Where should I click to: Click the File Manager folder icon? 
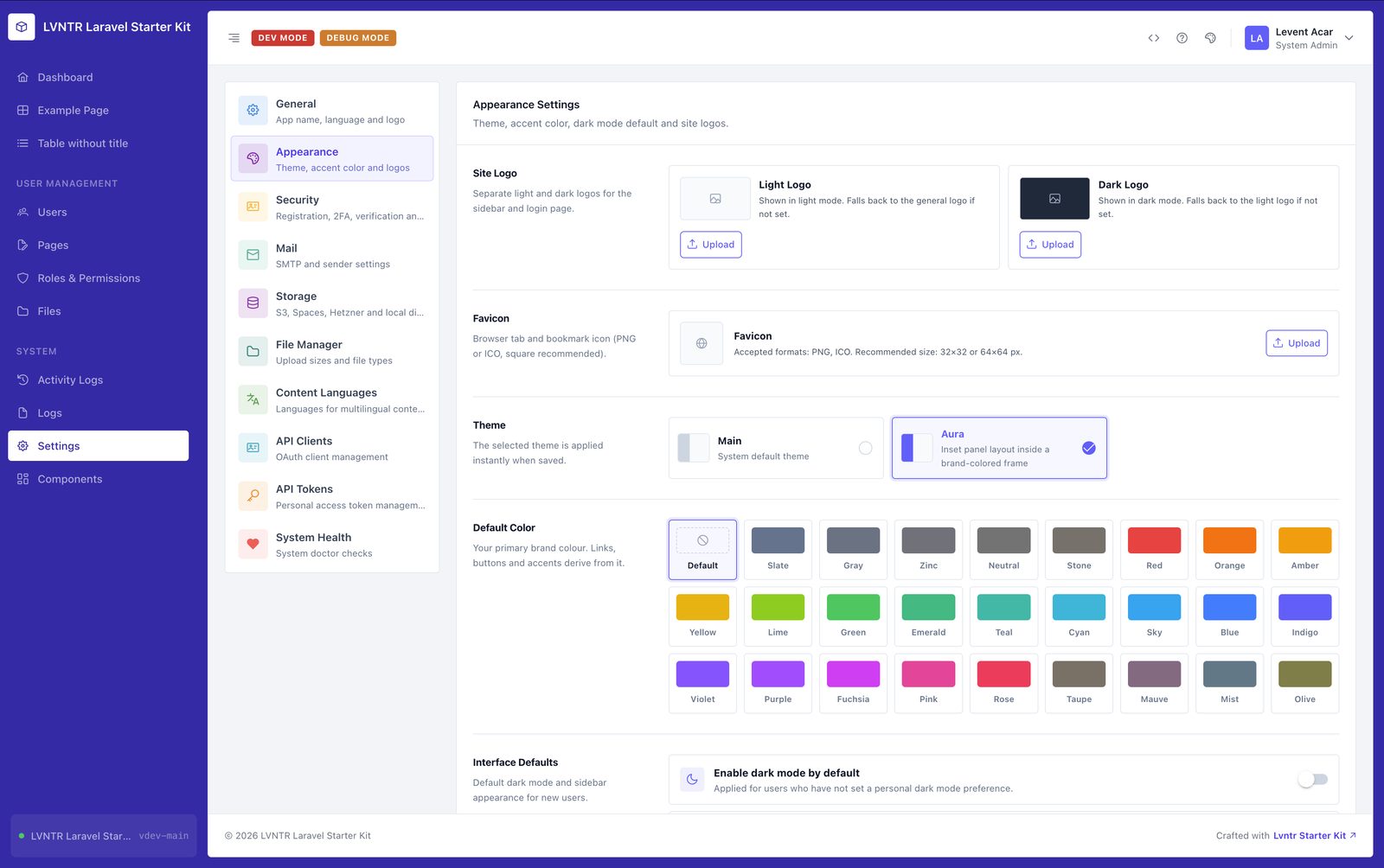[x=253, y=352]
